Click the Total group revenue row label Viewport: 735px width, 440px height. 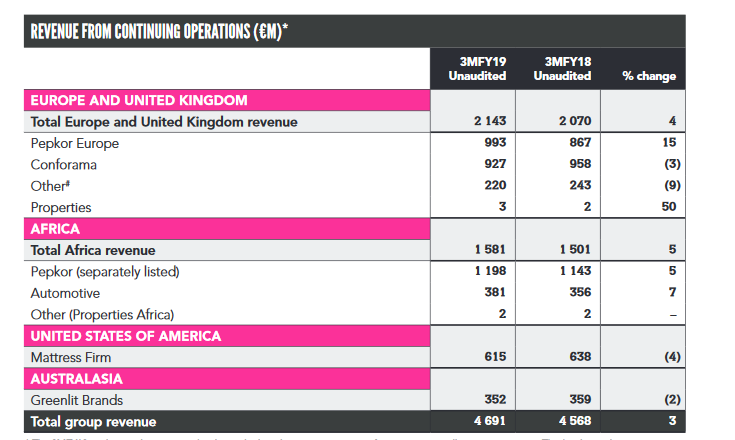point(93,422)
